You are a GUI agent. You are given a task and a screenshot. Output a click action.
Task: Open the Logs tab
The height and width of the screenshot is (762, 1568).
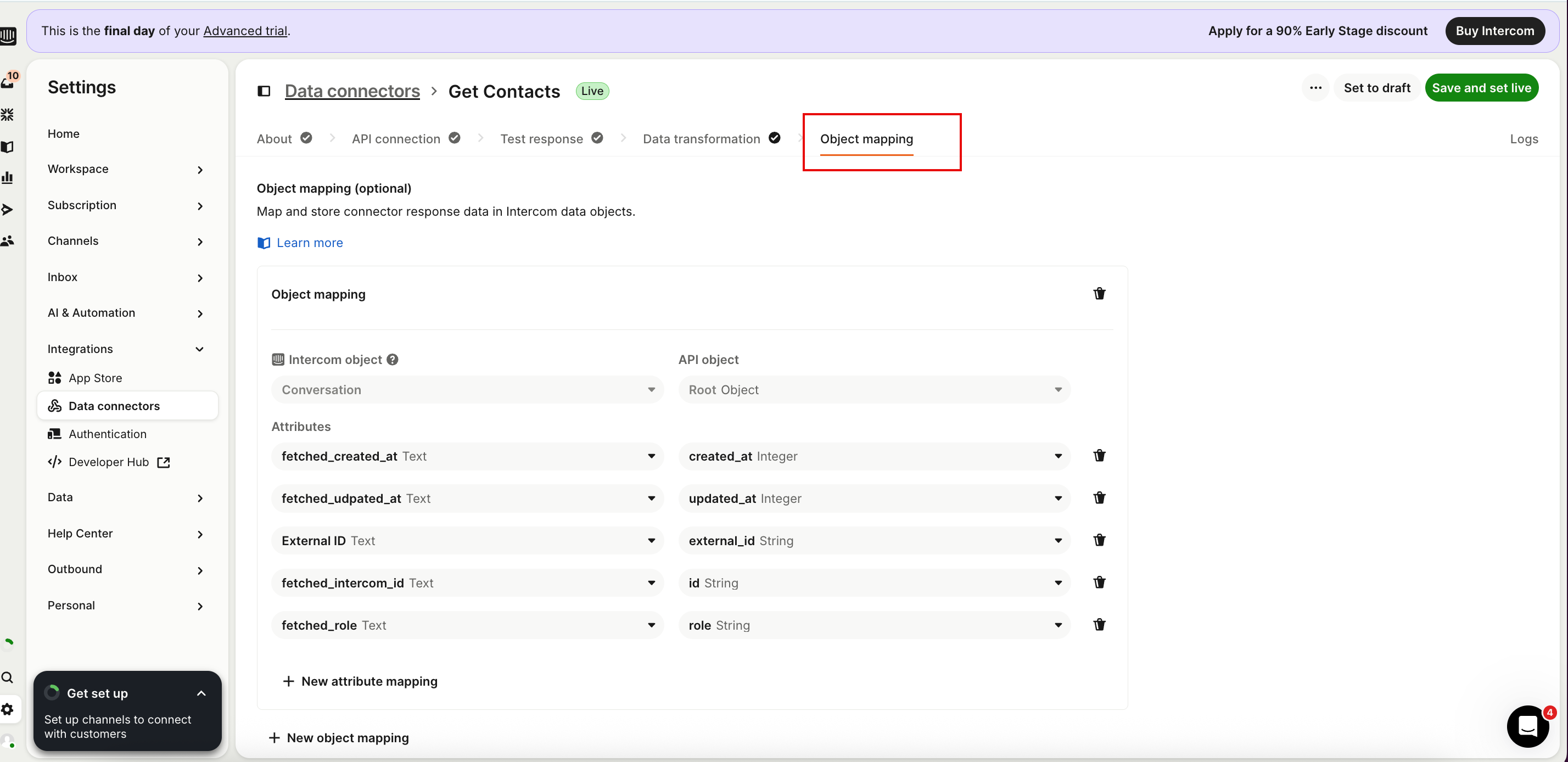1523,139
